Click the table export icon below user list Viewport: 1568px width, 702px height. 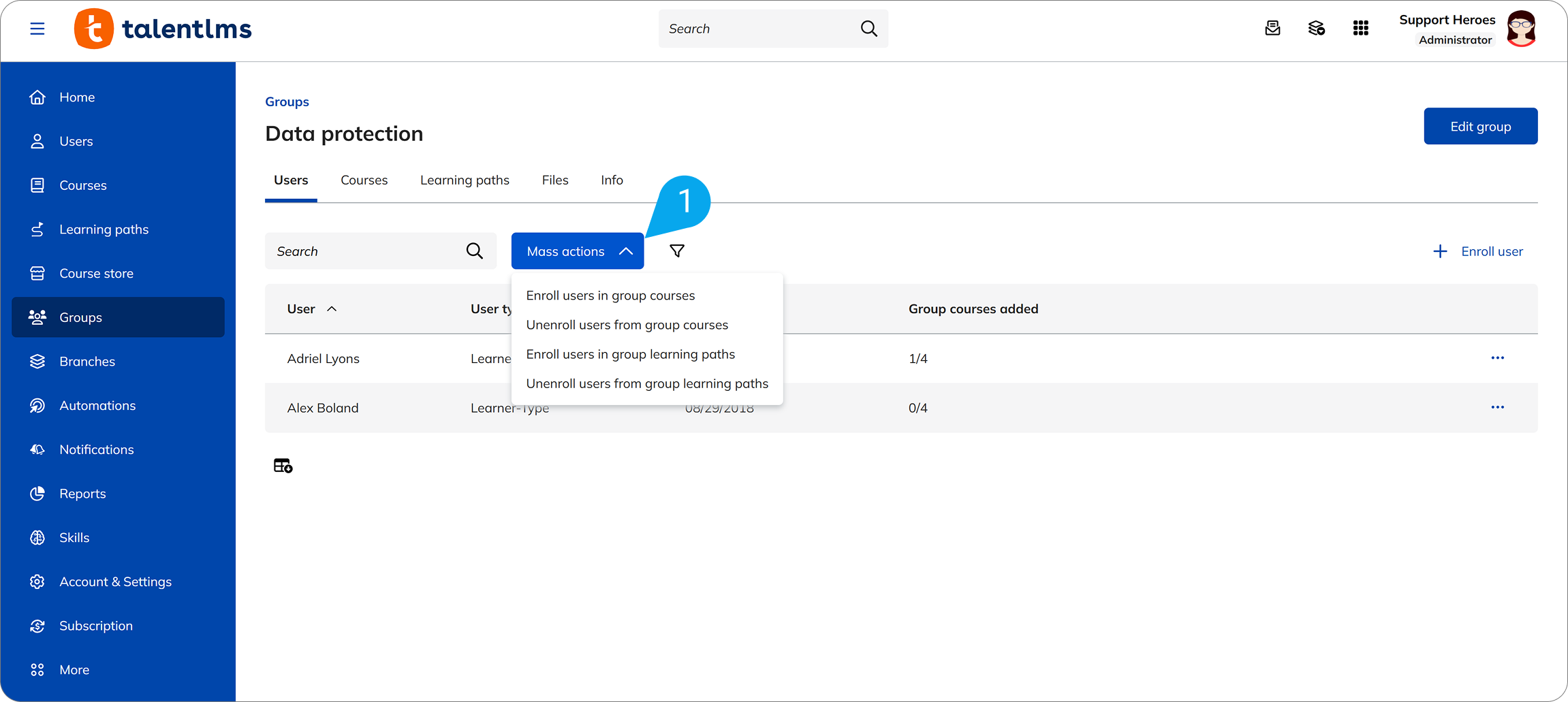(x=283, y=466)
